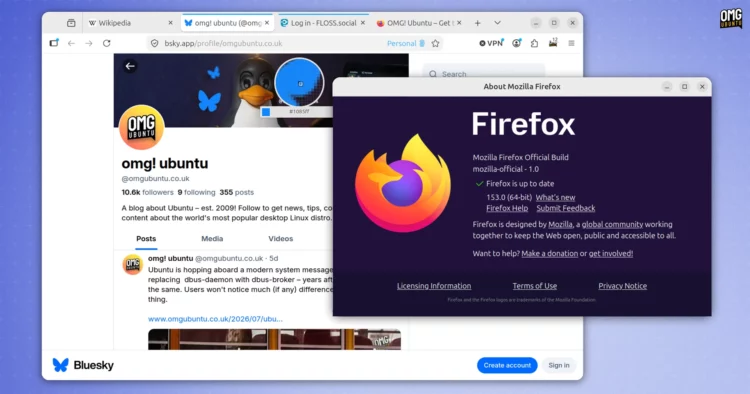Close the FLOSS.social tab

[363, 23]
